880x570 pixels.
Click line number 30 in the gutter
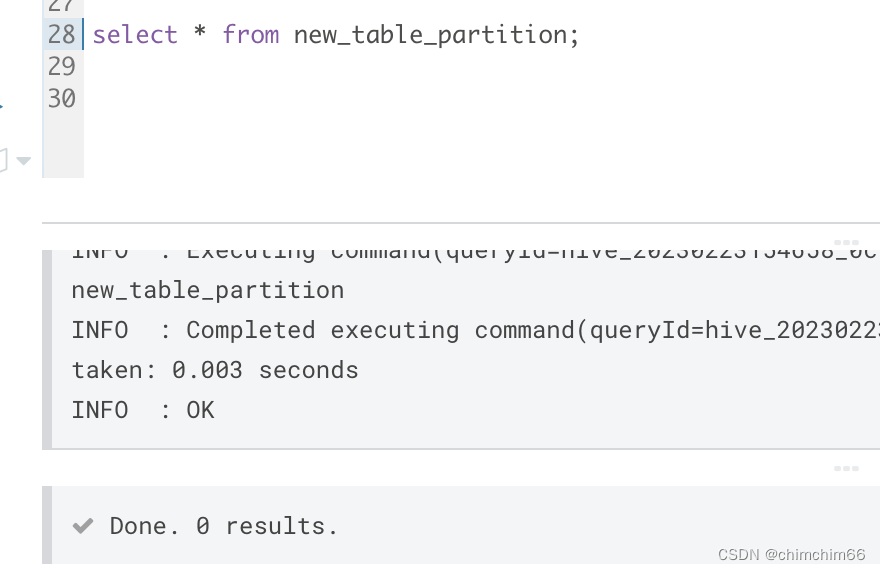pyautogui.click(x=61, y=98)
